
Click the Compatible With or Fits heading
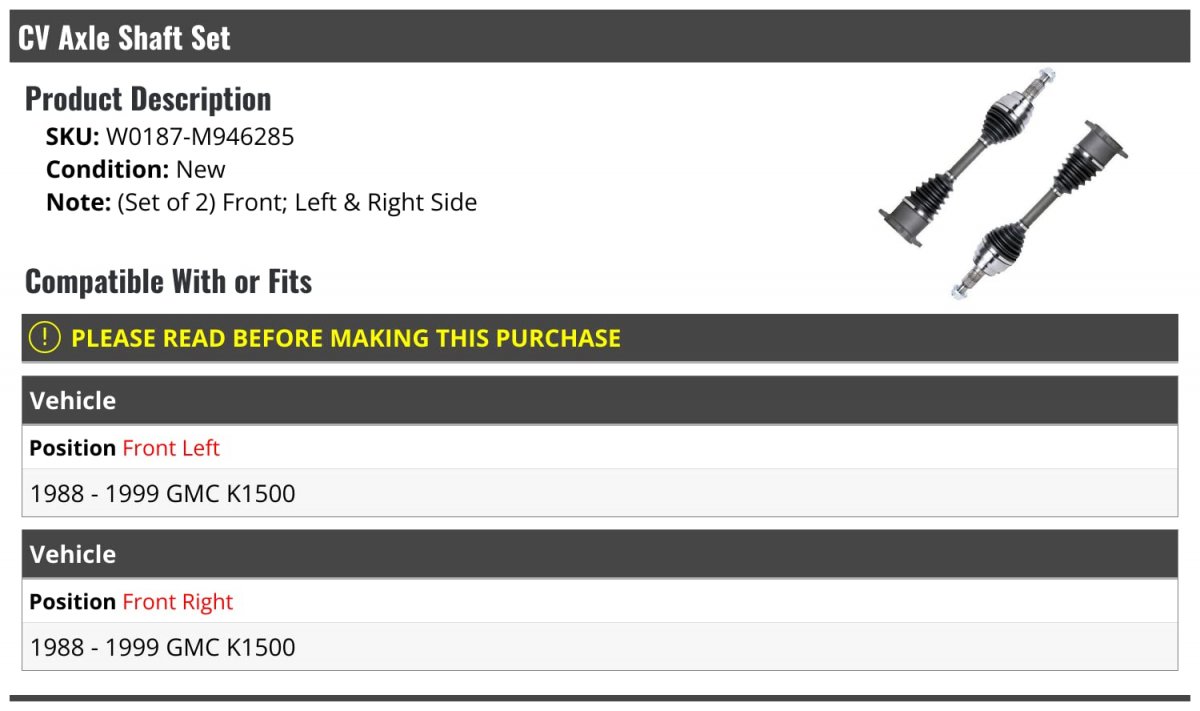click(x=169, y=282)
